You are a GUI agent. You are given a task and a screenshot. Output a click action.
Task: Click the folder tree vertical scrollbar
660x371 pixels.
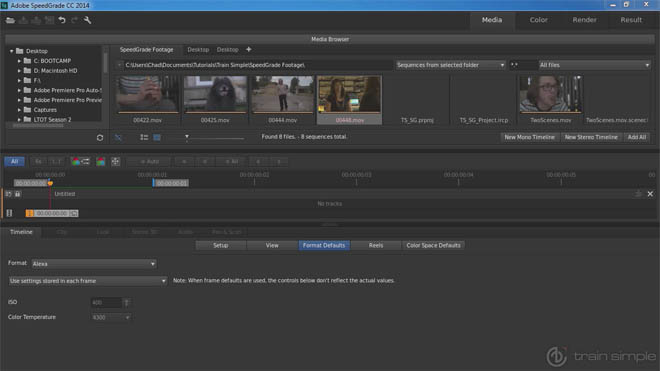tap(105, 63)
